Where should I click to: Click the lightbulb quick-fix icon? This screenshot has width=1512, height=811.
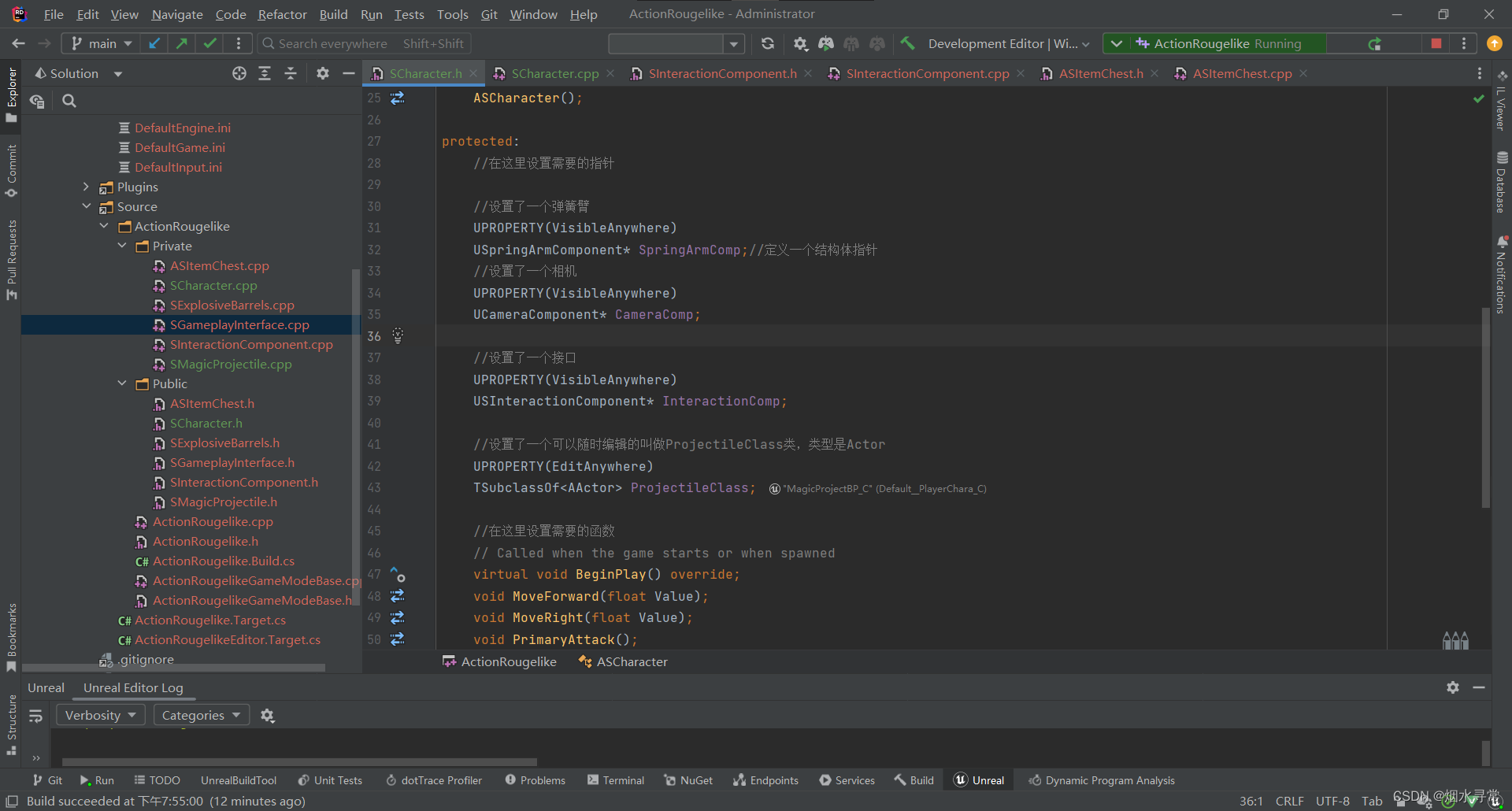click(398, 335)
